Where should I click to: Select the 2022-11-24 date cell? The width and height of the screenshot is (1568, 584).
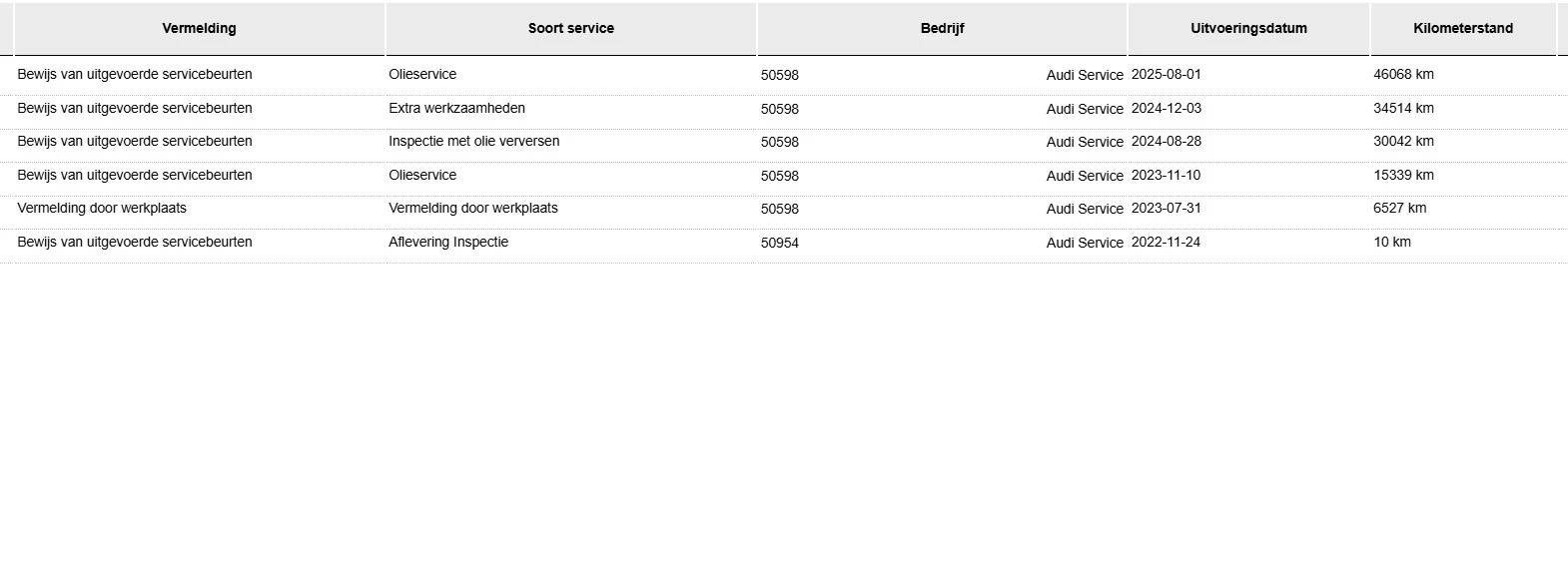coord(1166,243)
